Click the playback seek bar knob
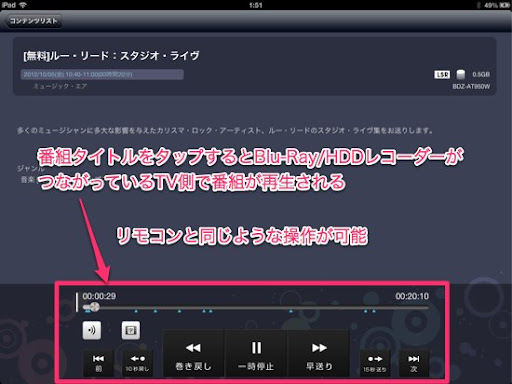This screenshot has height=384, width=512. (94, 307)
